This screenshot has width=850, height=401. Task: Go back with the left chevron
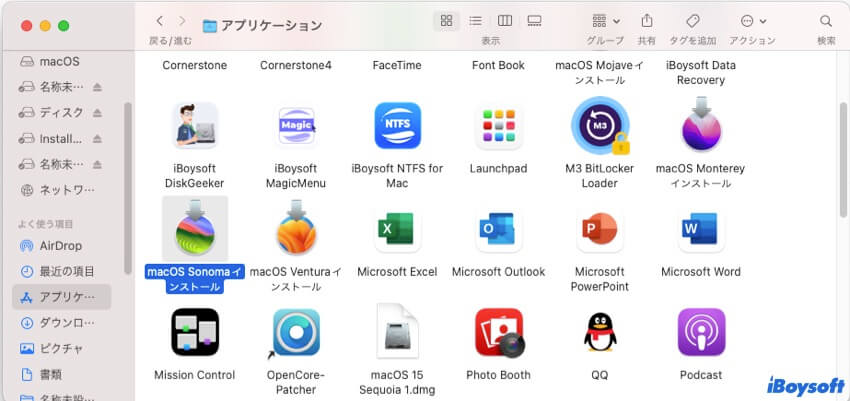pyautogui.click(x=159, y=21)
